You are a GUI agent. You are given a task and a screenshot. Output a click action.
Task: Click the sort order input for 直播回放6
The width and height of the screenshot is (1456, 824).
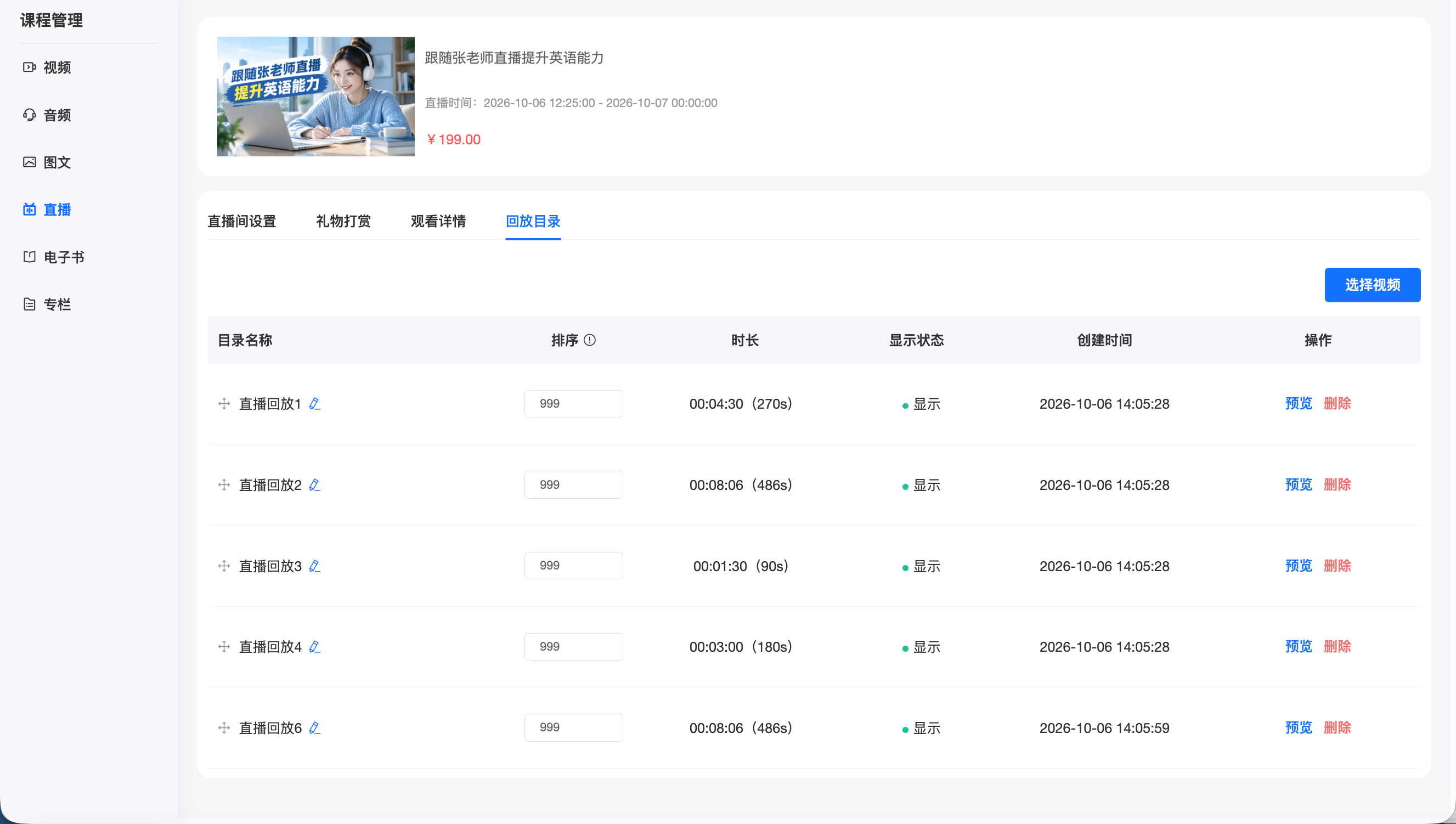[x=573, y=727]
